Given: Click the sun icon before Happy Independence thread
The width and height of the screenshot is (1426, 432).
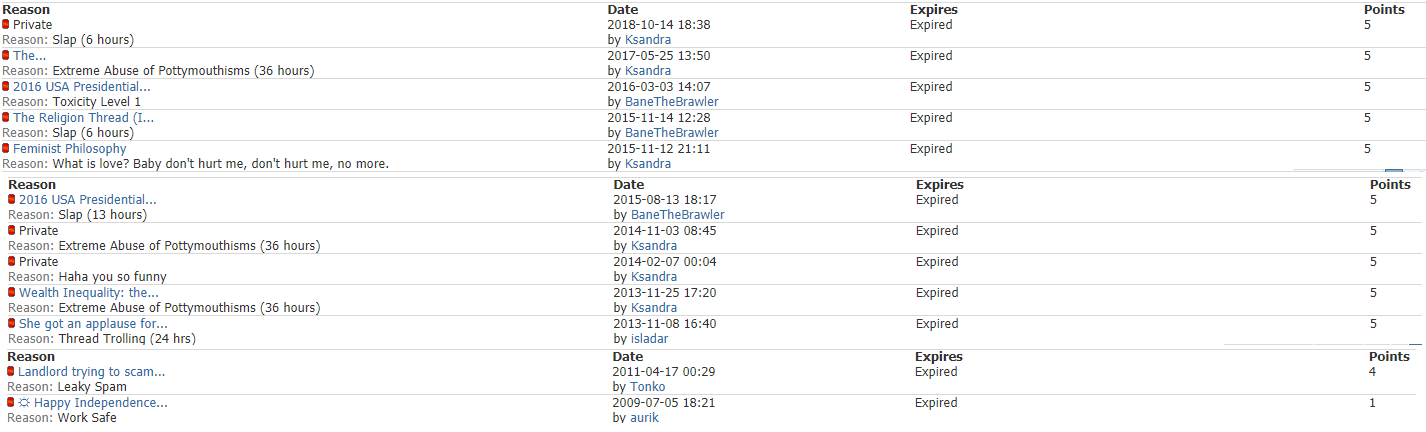Looking at the screenshot, I should coord(25,403).
